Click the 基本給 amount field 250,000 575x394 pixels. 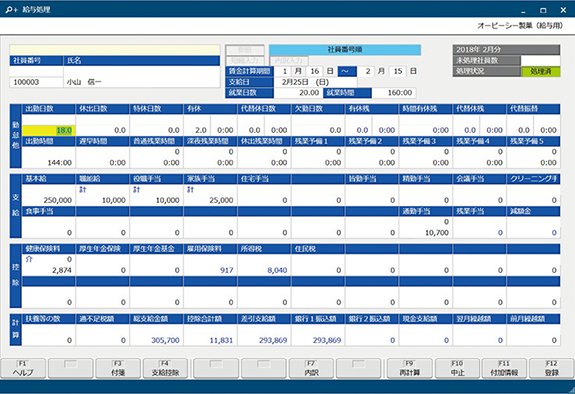[x=49, y=200]
